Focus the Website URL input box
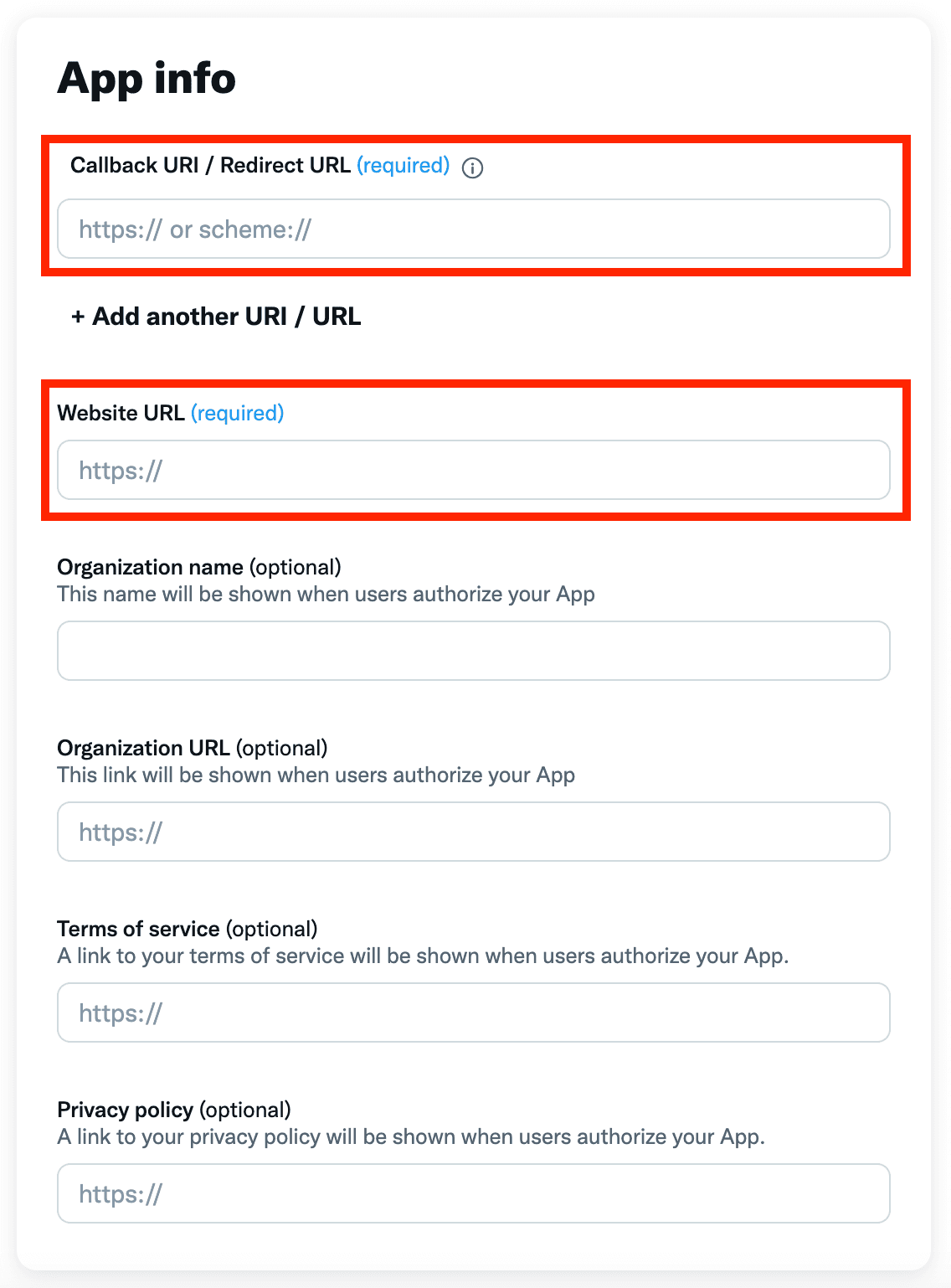Screen dimensions: 951x1288 (x=474, y=470)
